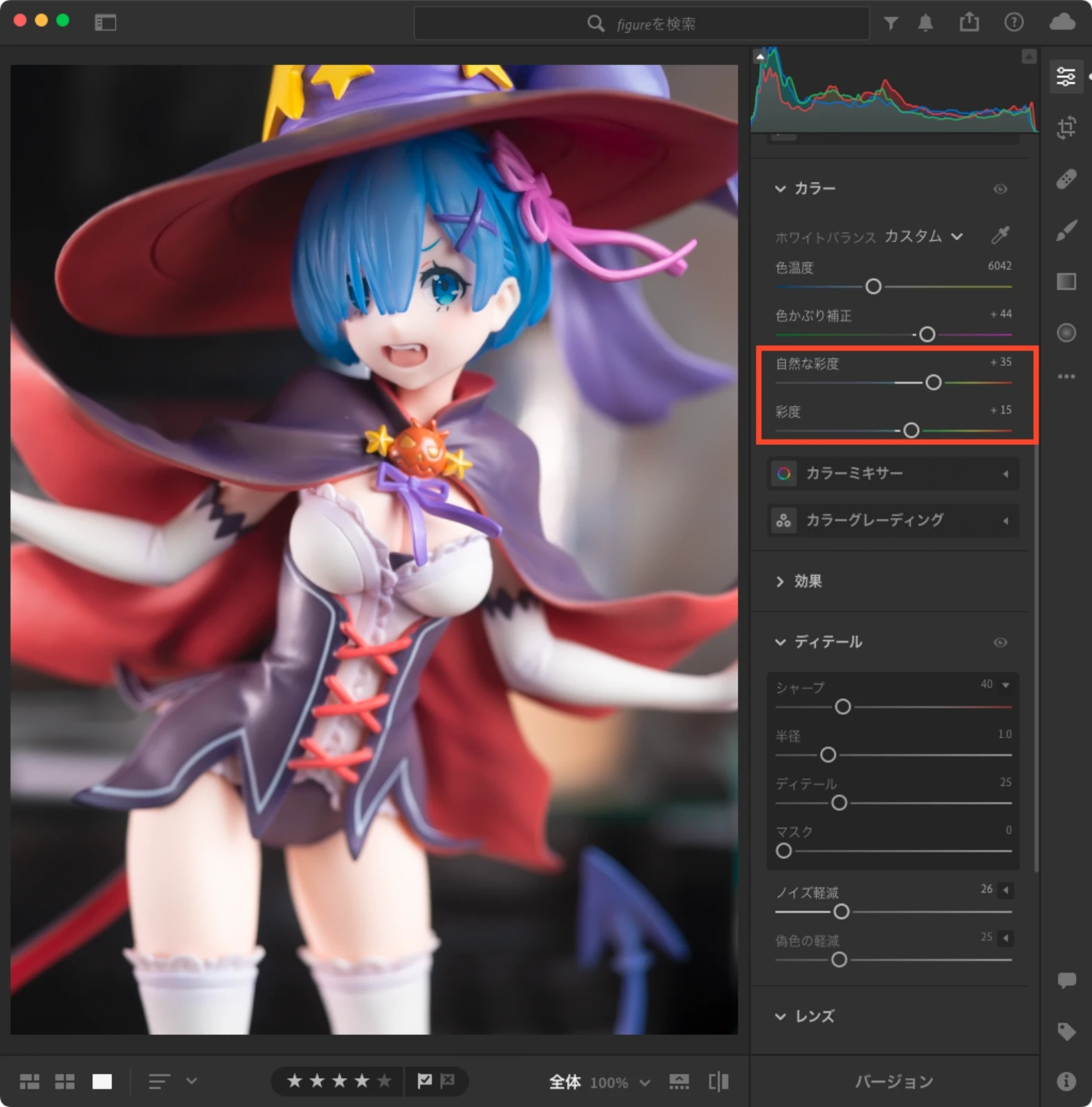This screenshot has width=1092, height=1107.
Task: Toggle カラー panel visibility eye
Action: click(x=1000, y=189)
